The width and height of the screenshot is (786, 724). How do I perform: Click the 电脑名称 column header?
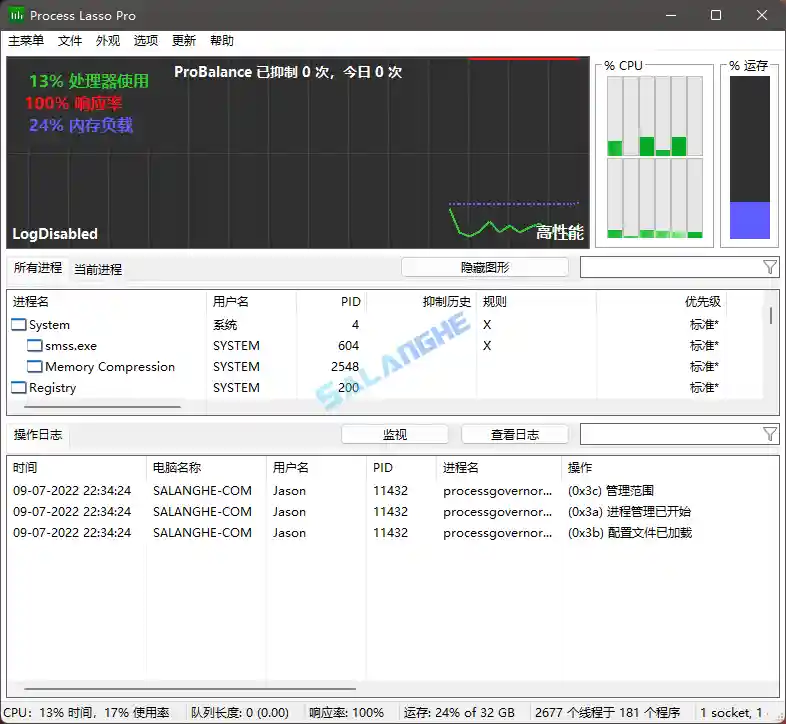(x=206, y=468)
